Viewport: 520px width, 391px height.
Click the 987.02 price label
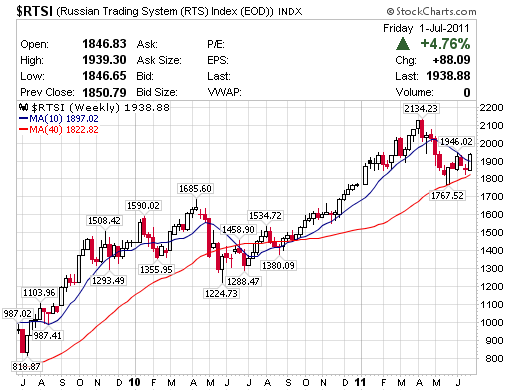point(17,313)
